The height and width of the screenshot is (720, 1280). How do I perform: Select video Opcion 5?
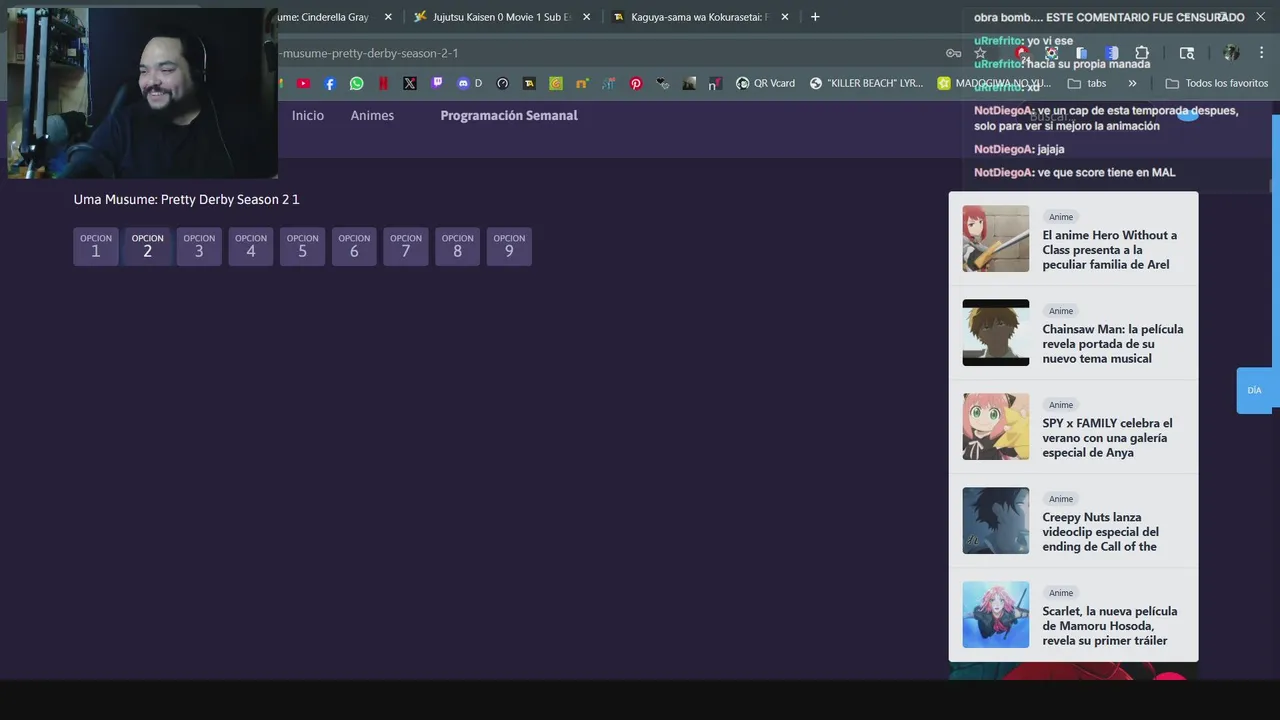[302, 247]
